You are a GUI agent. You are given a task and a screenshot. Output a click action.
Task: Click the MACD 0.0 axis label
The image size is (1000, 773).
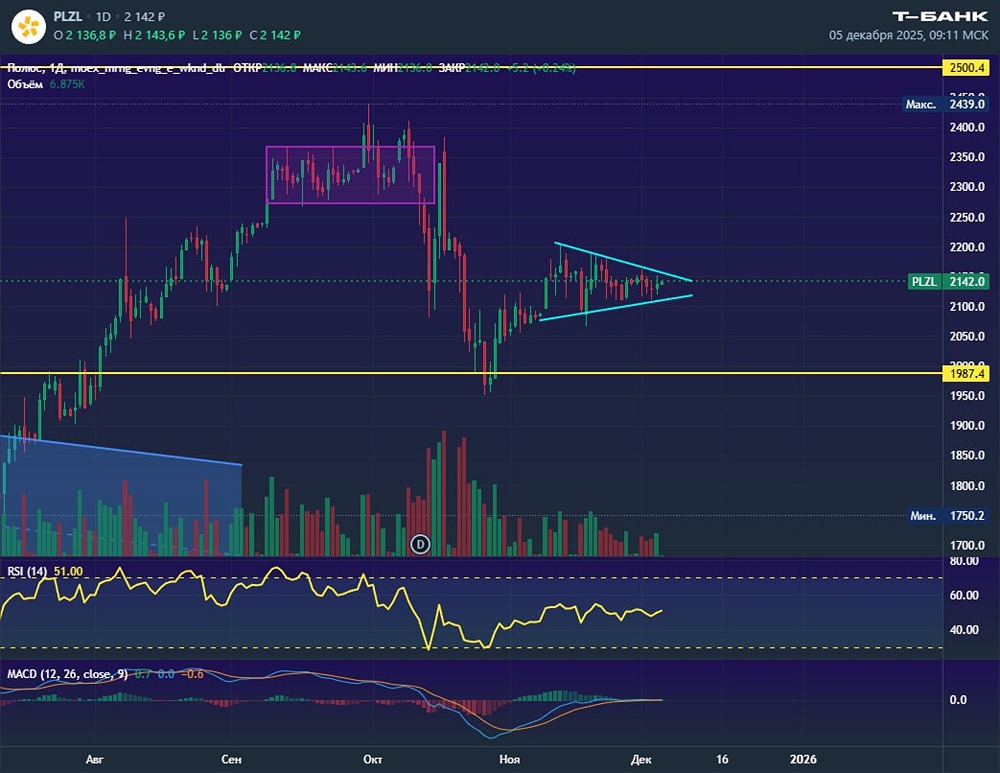click(x=958, y=700)
